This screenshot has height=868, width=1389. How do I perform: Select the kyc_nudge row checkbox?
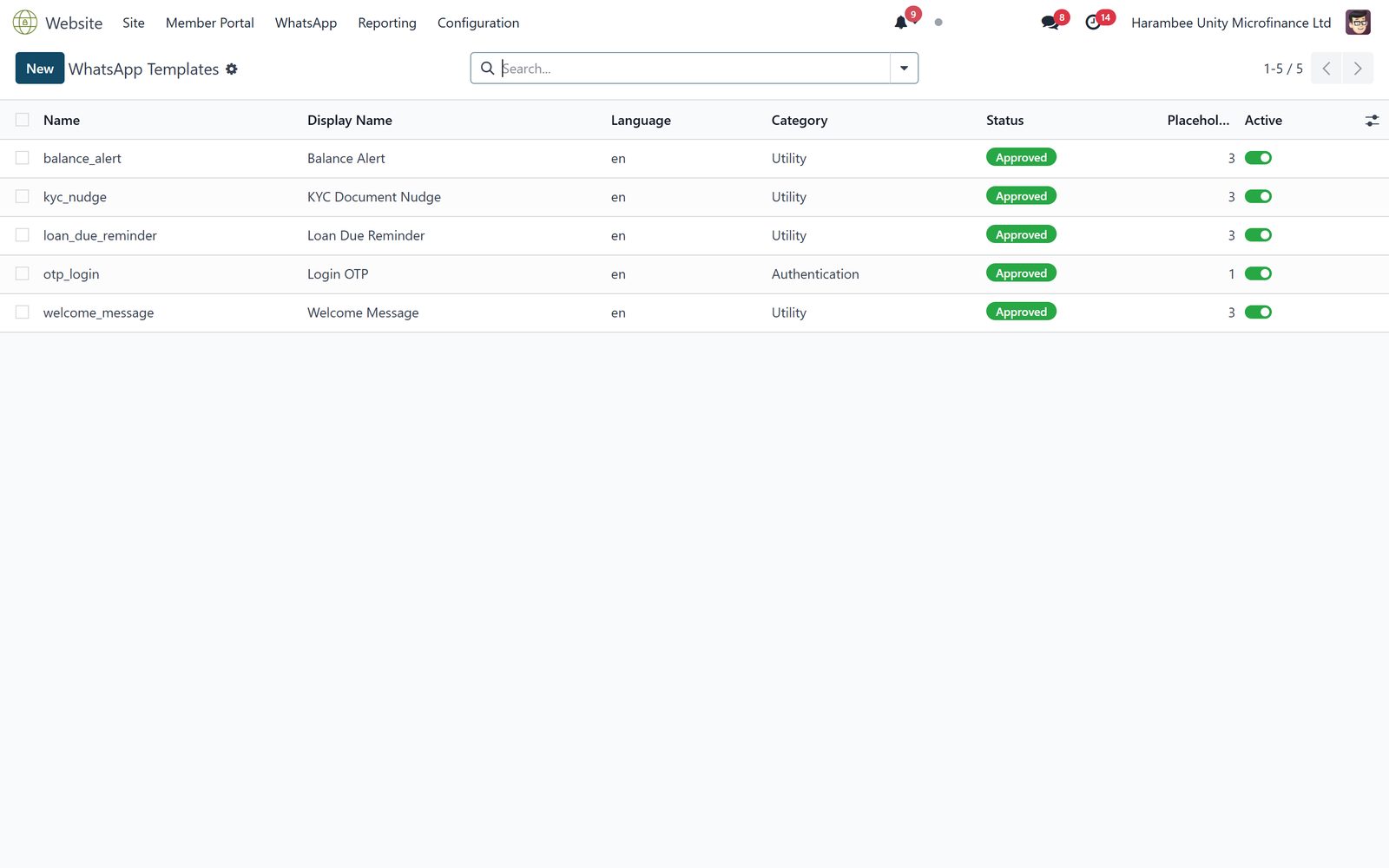click(23, 196)
